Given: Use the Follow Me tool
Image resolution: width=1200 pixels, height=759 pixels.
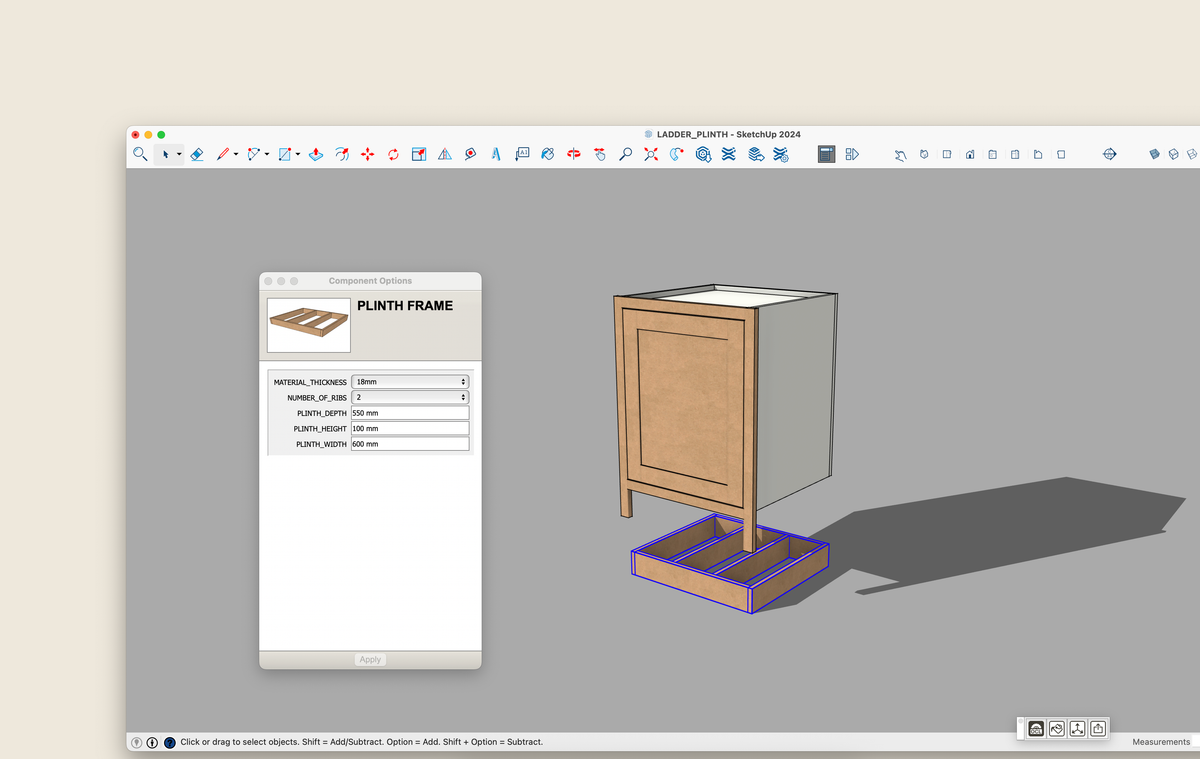Looking at the screenshot, I should (x=342, y=154).
